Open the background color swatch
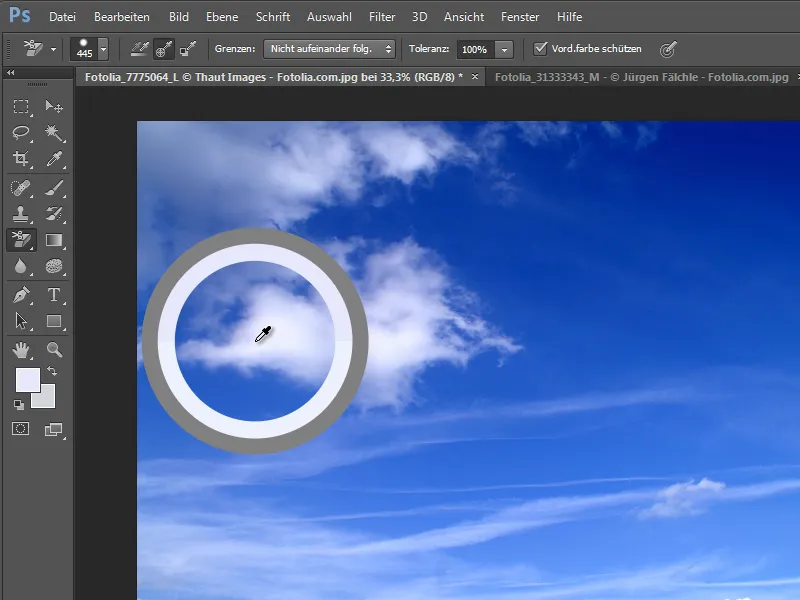The image size is (800, 600). 46,398
